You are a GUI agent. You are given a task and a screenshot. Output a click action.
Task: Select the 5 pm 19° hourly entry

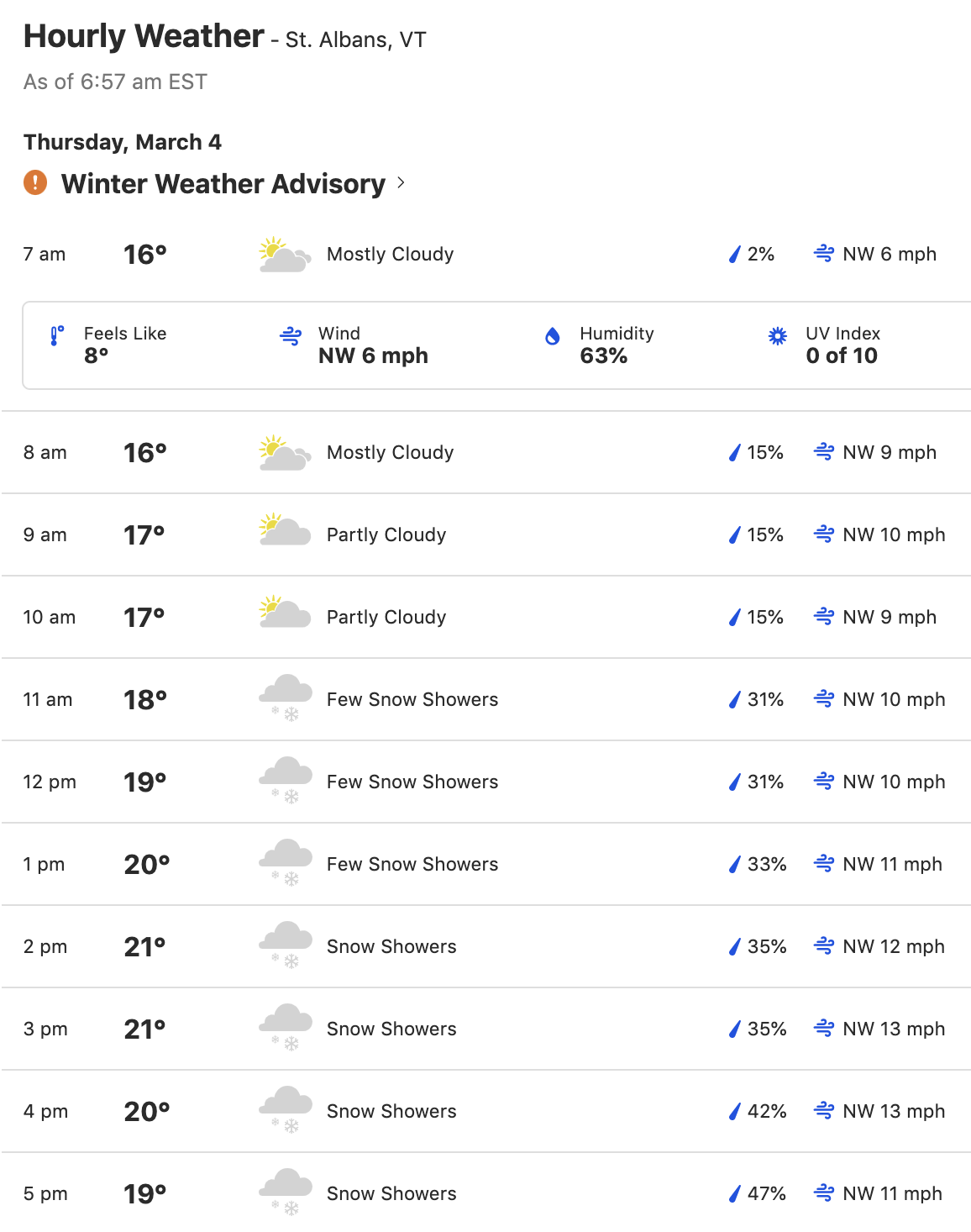pos(486,1193)
